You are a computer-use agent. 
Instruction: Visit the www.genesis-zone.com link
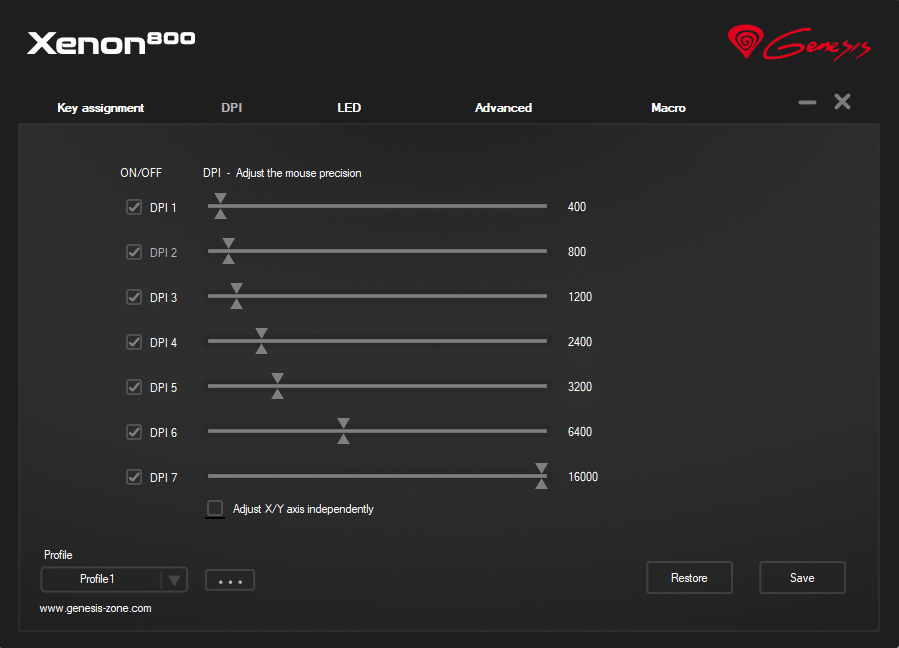(96, 608)
